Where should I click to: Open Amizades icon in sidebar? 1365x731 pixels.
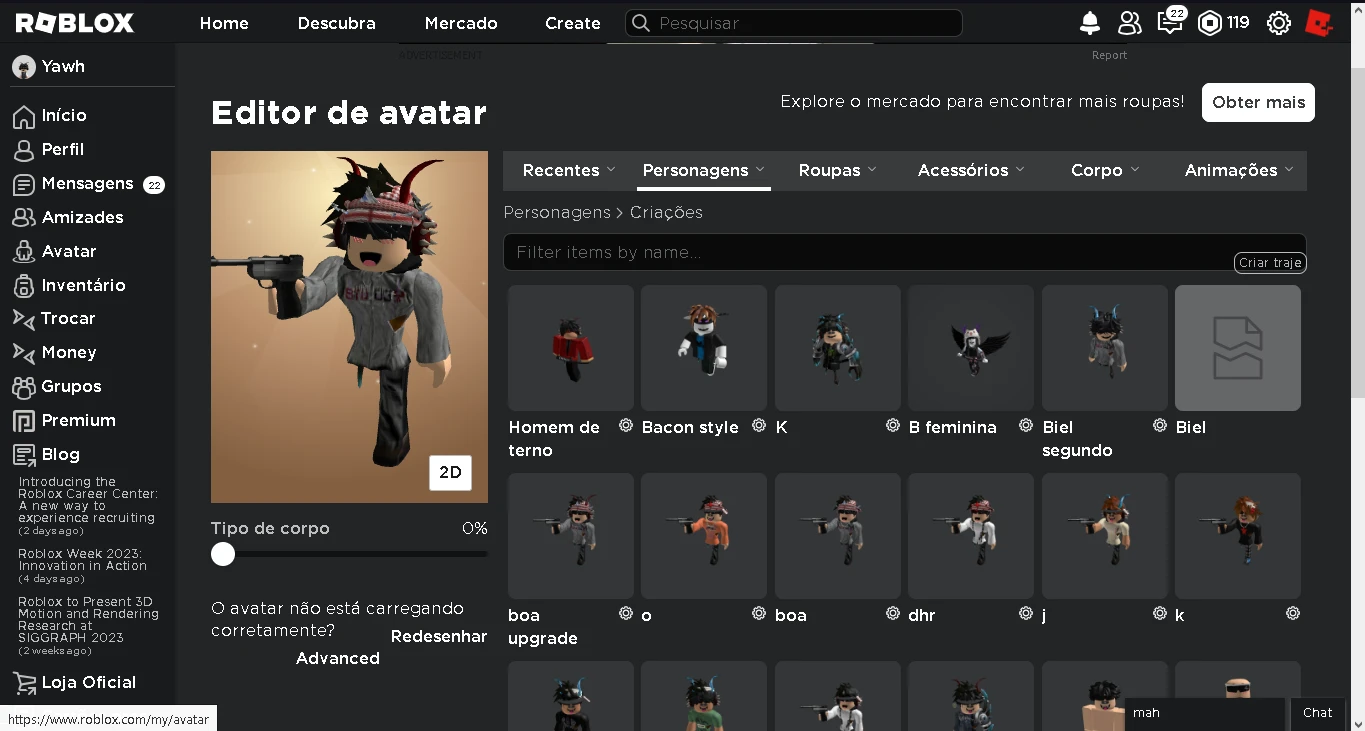24,218
